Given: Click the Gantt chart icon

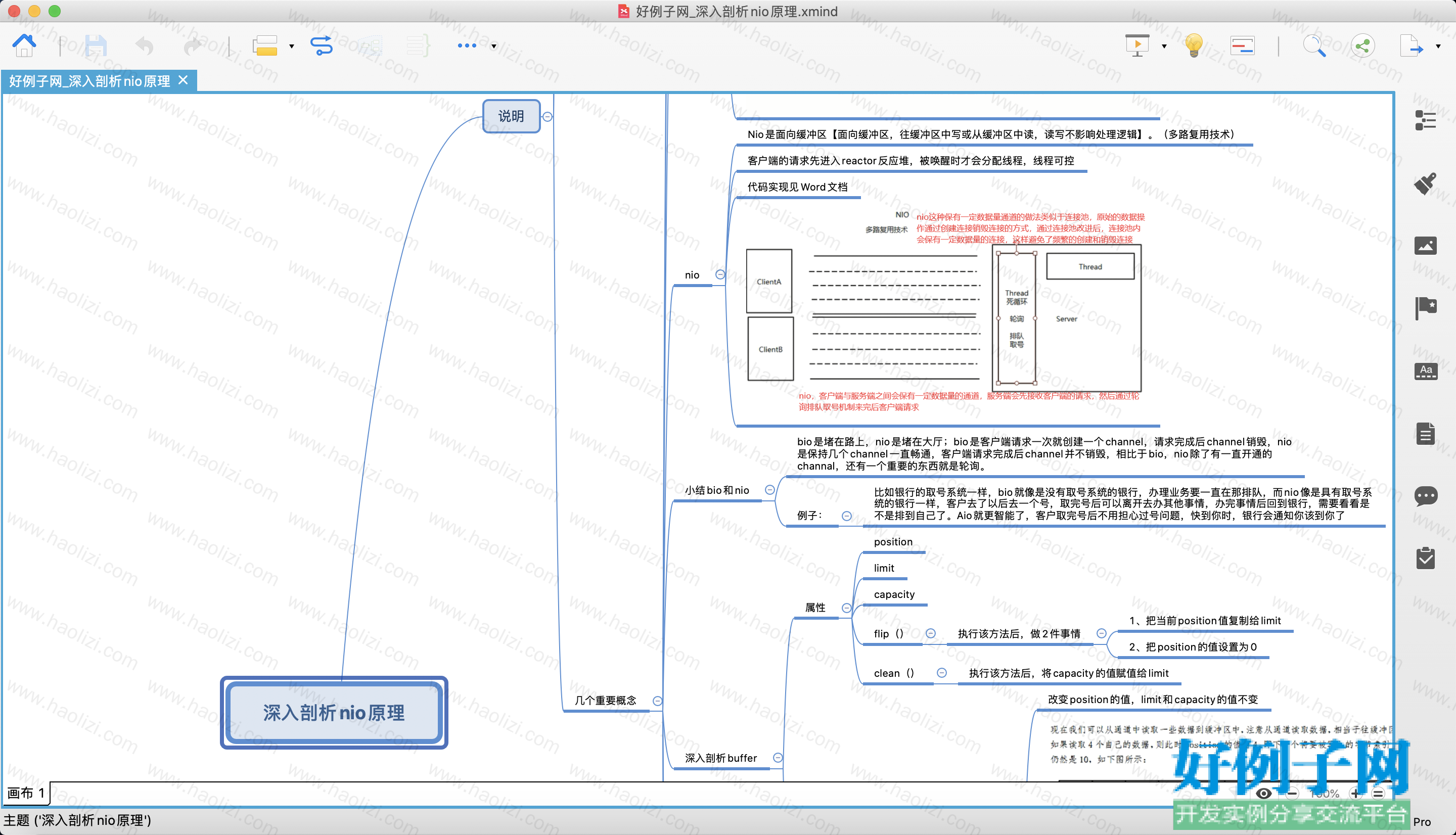Looking at the screenshot, I should (1243, 45).
